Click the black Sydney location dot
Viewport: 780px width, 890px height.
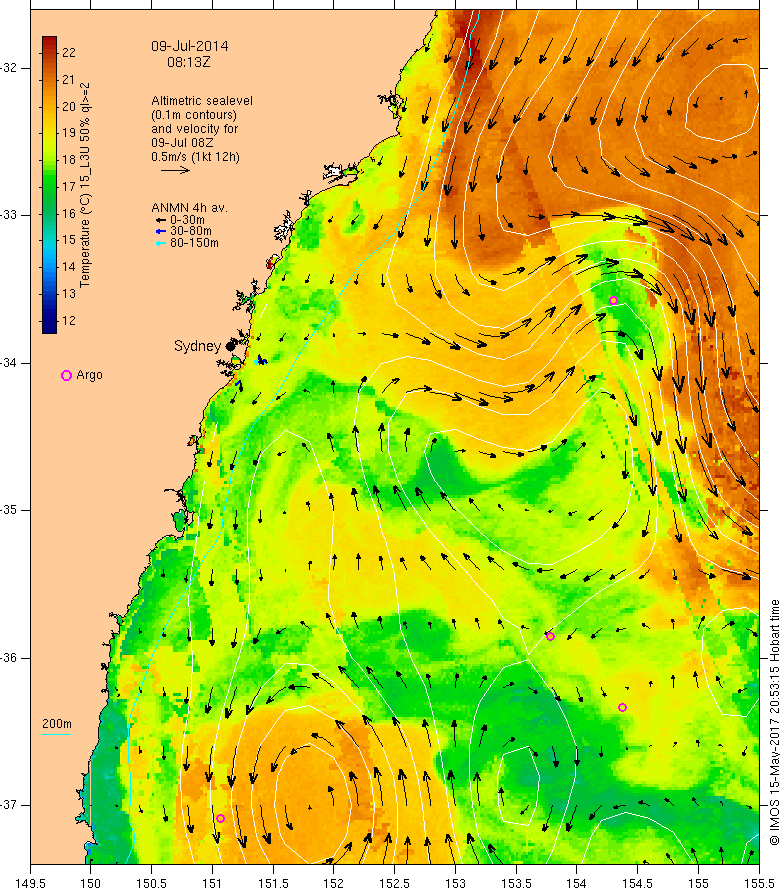(230, 346)
